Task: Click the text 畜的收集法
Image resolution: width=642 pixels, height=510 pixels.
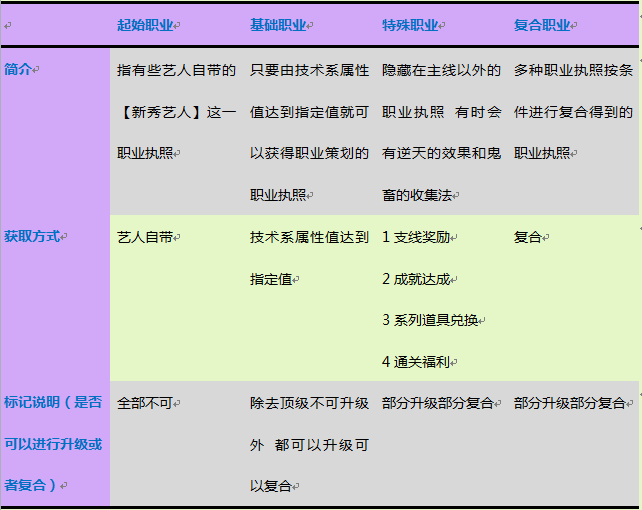Action: pos(417,195)
